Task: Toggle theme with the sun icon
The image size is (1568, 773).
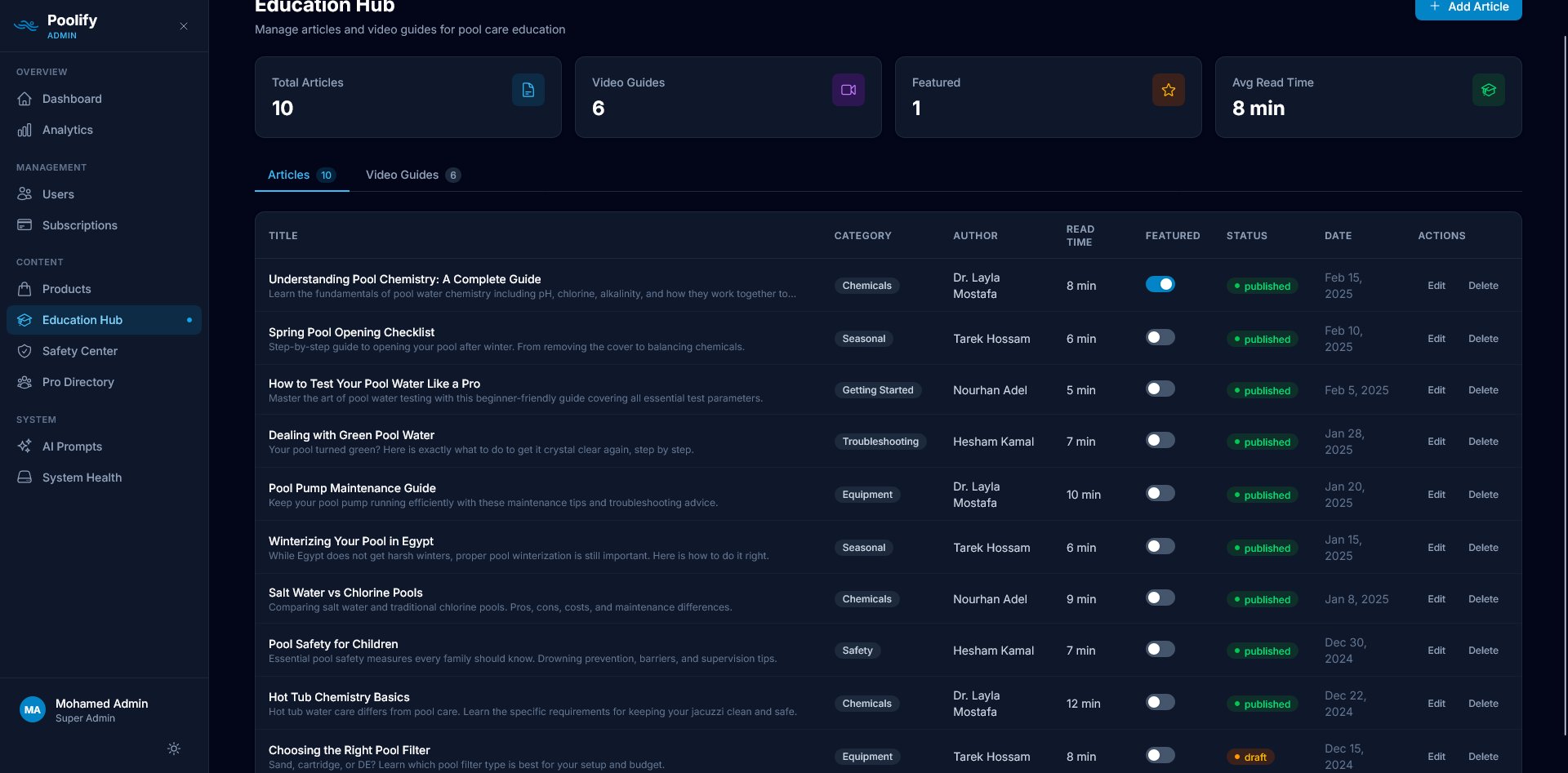Action: [x=174, y=749]
